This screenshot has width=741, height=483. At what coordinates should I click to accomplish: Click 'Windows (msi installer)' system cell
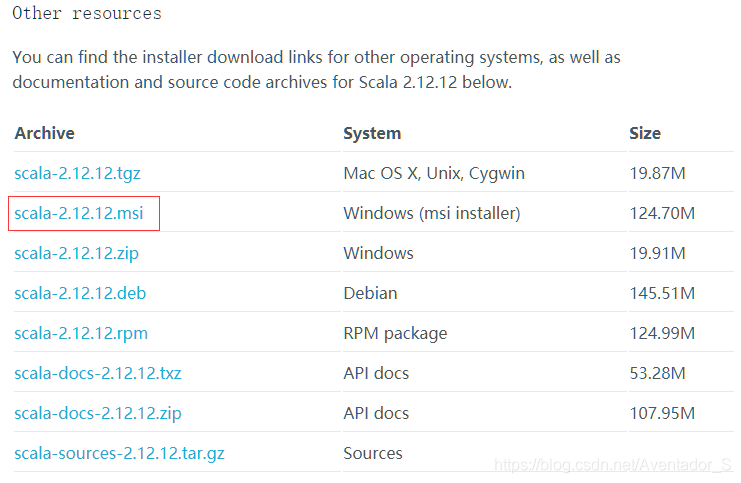click(432, 213)
